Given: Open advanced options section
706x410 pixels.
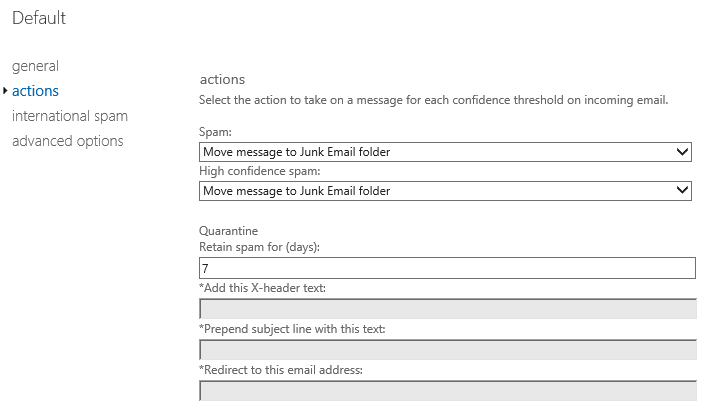Looking at the screenshot, I should [x=67, y=141].
